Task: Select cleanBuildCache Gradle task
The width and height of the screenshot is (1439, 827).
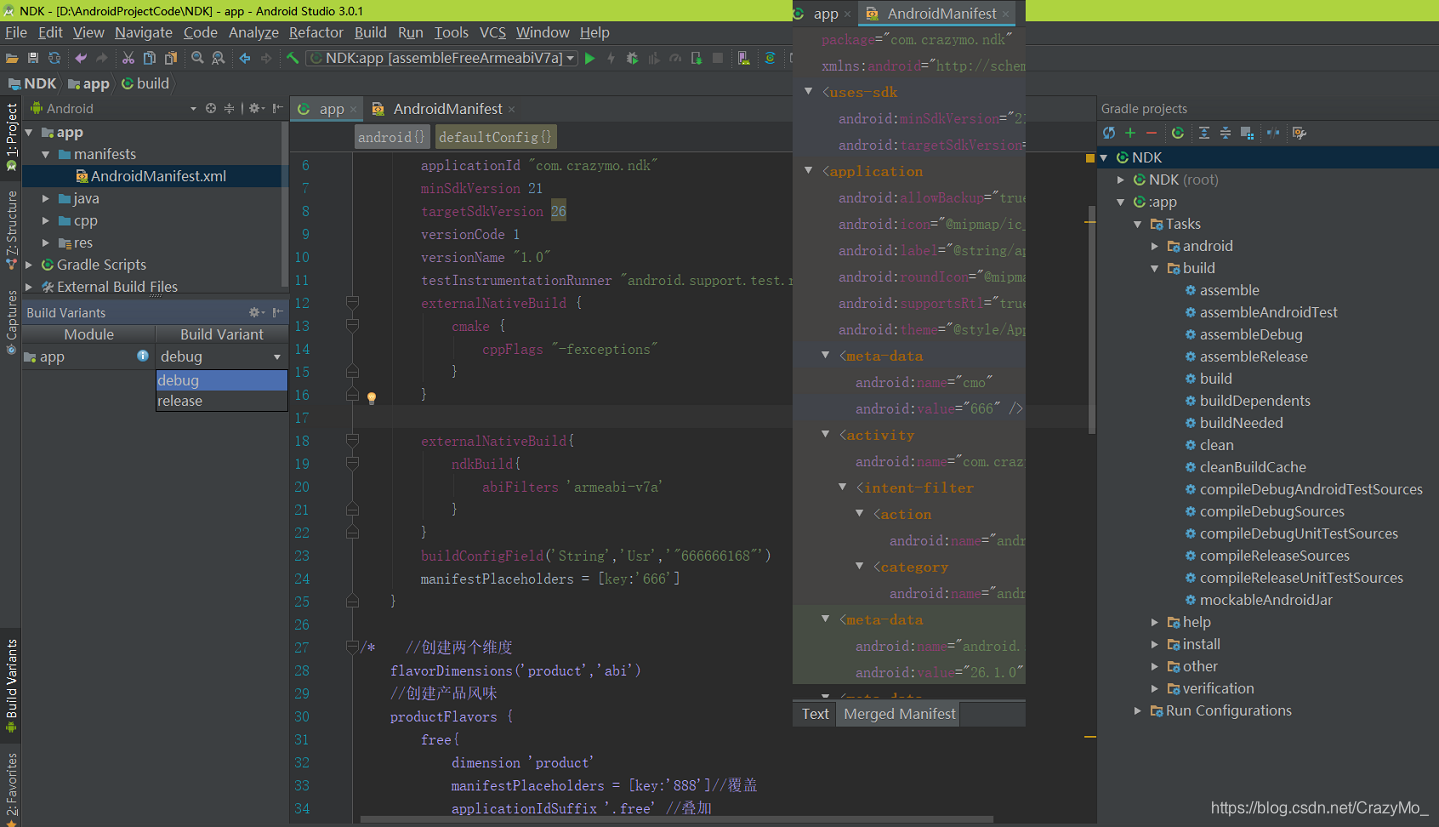Action: coord(1253,467)
